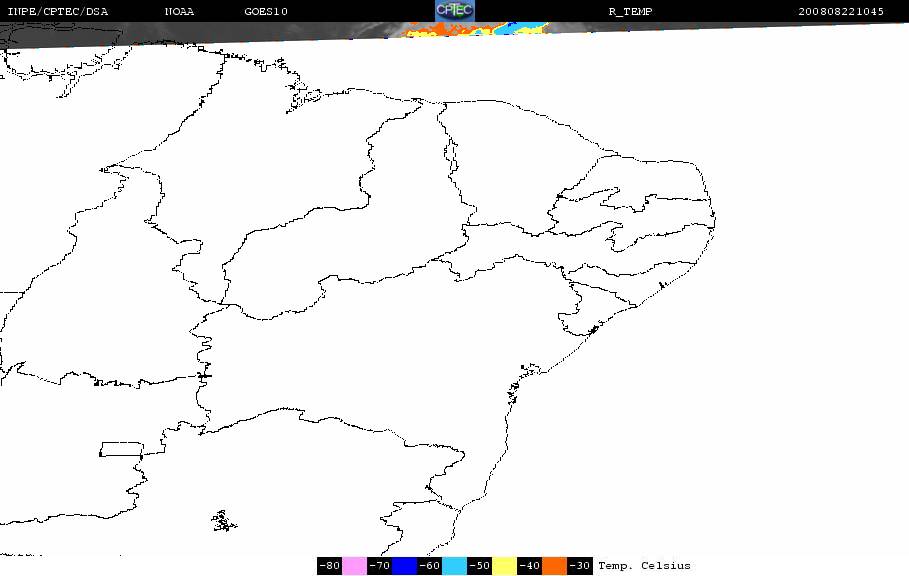Viewport: 909px width, 576px height.
Task: Click the 200808221045 timestamp
Action: coord(841,11)
